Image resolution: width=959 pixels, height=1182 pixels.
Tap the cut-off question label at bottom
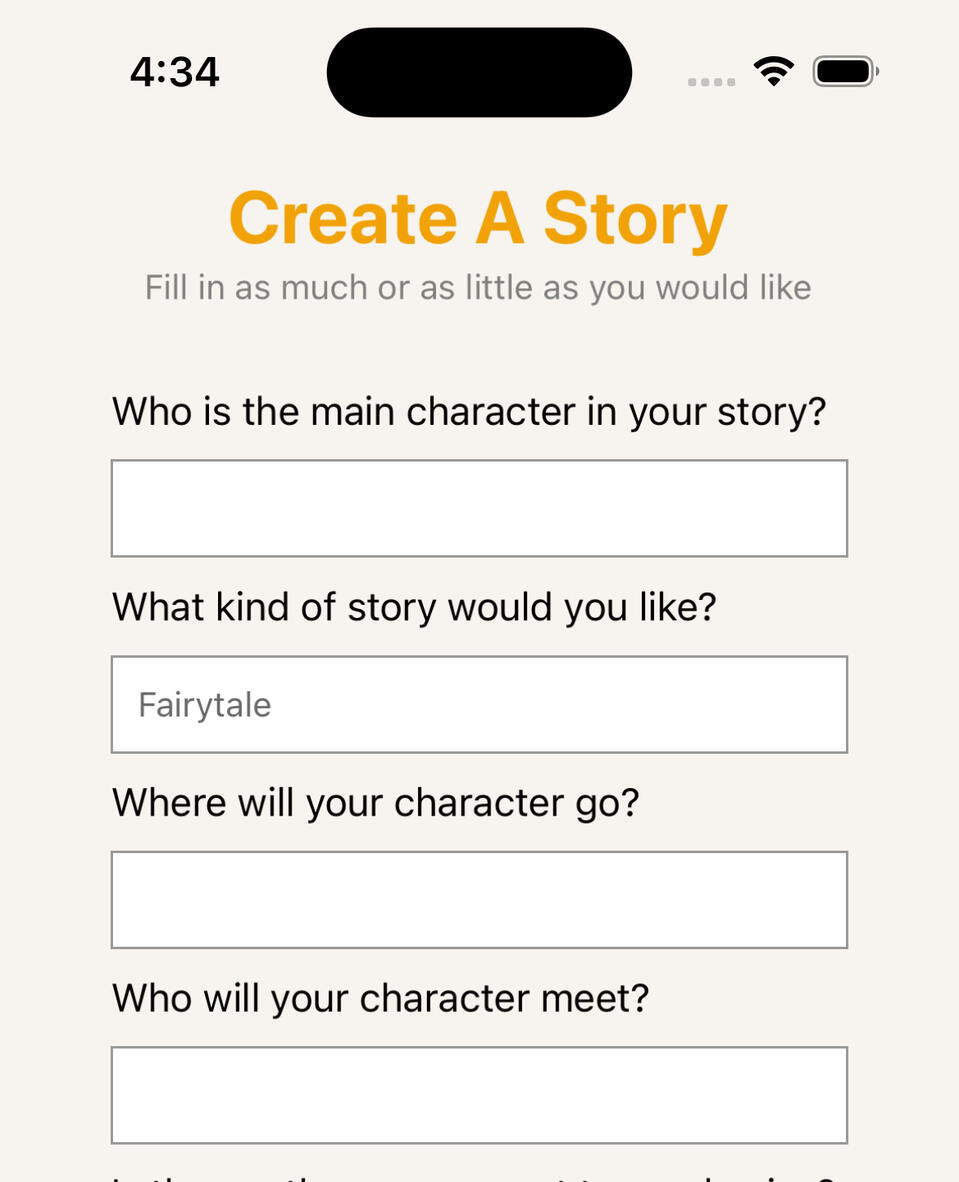pos(470,1176)
